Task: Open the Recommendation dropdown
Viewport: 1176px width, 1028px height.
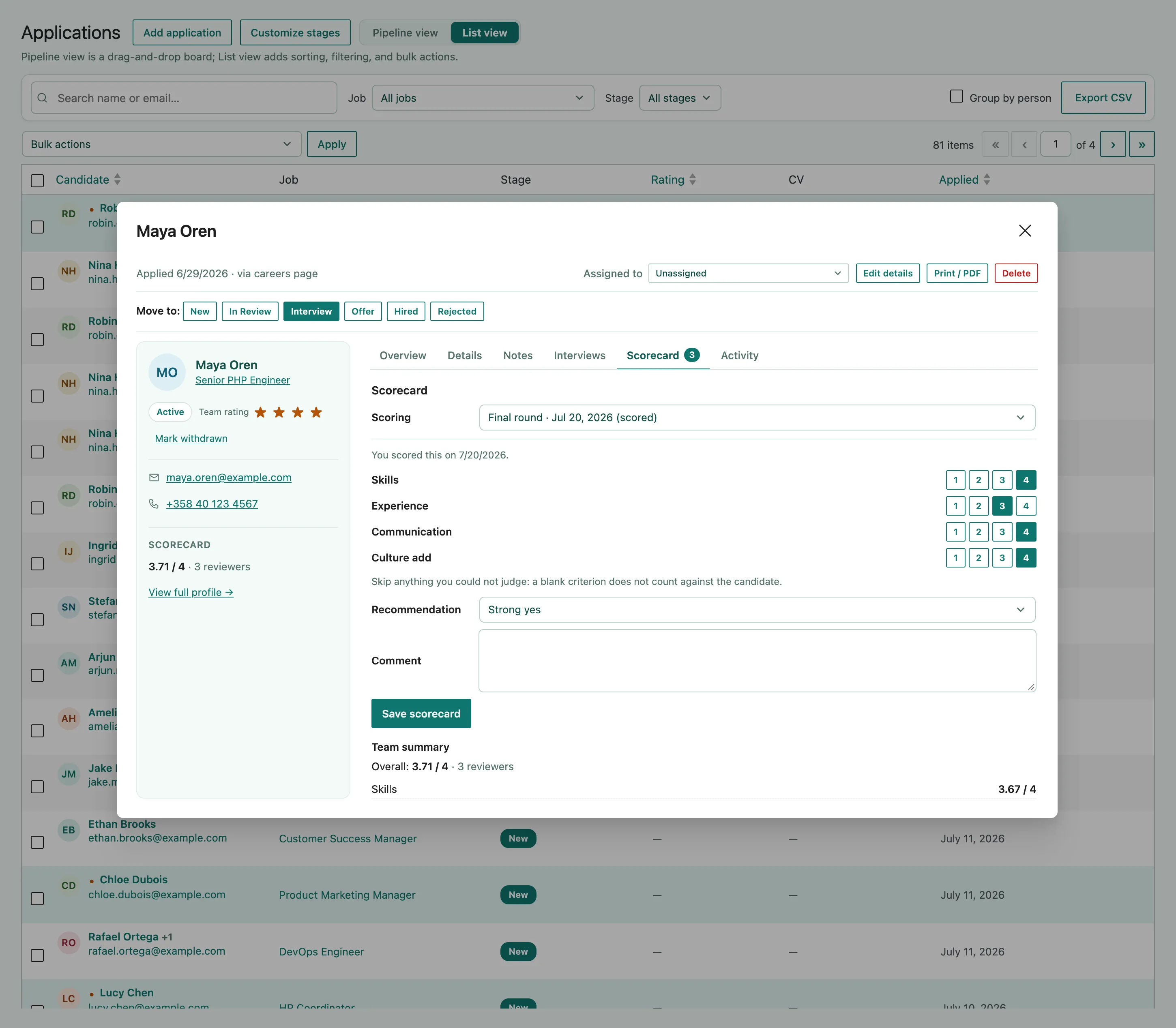Action: (x=757, y=610)
